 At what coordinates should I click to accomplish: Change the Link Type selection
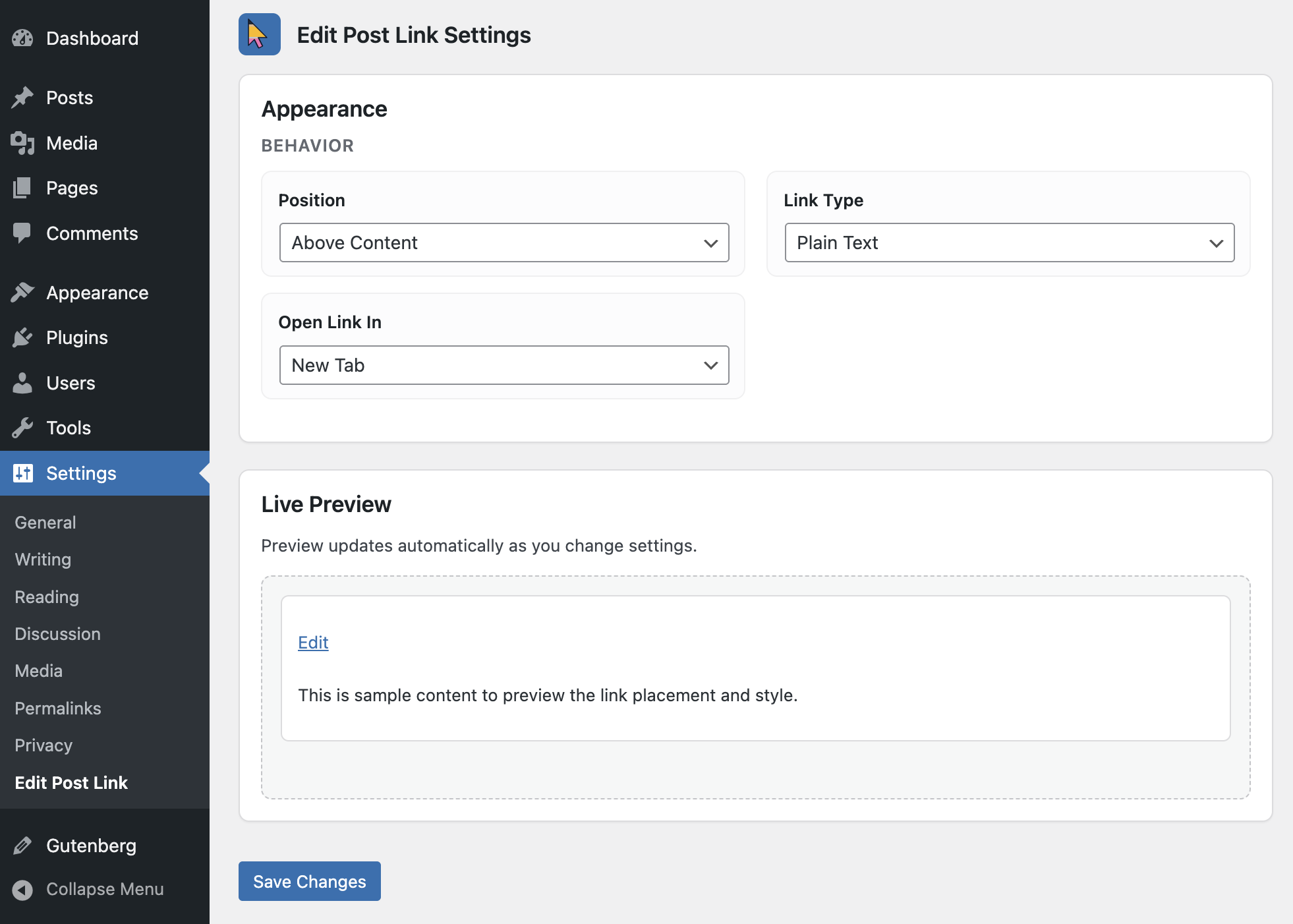click(x=1008, y=243)
